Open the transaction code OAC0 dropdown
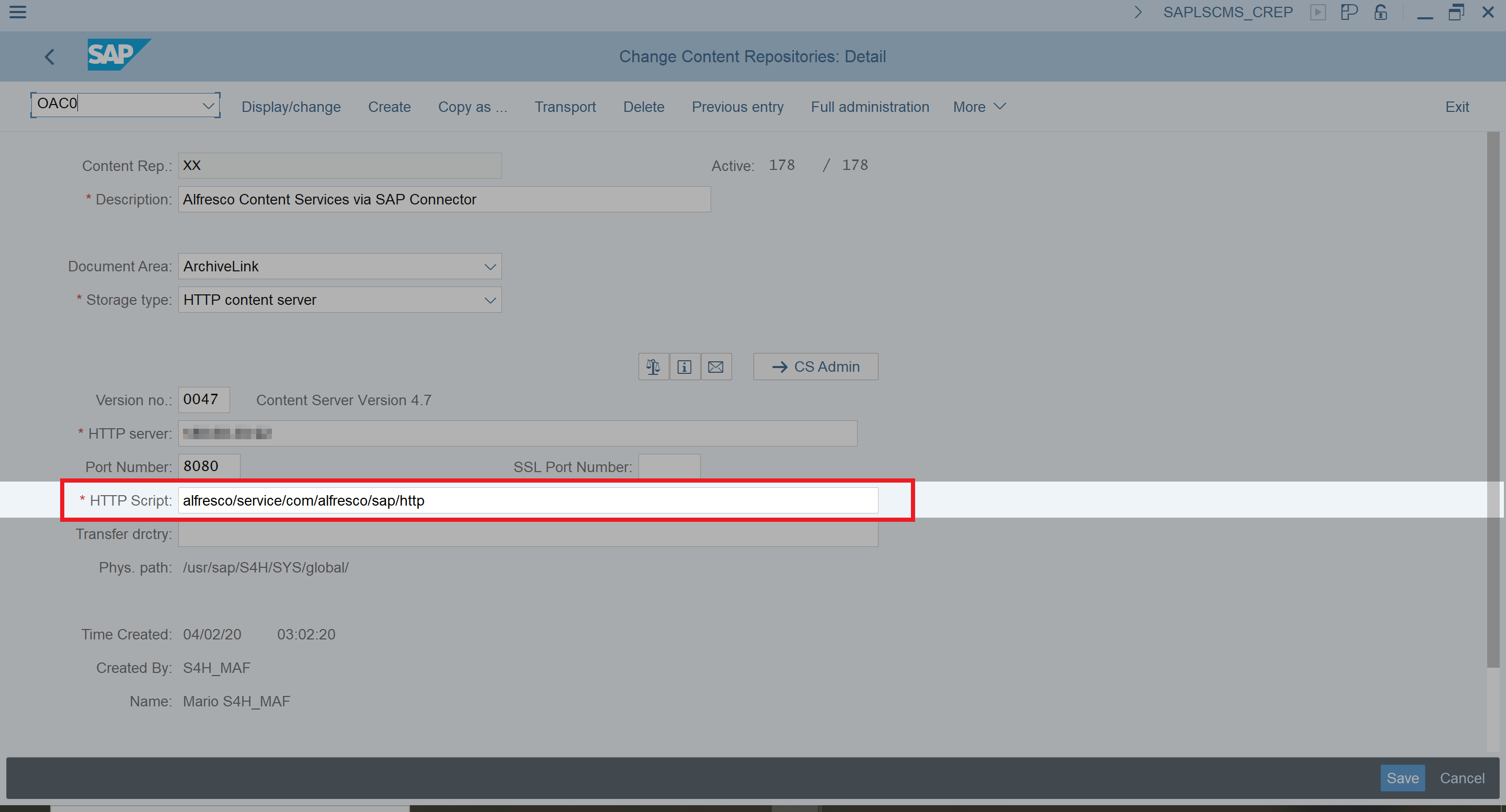Image resolution: width=1506 pixels, height=812 pixels. pos(208,105)
